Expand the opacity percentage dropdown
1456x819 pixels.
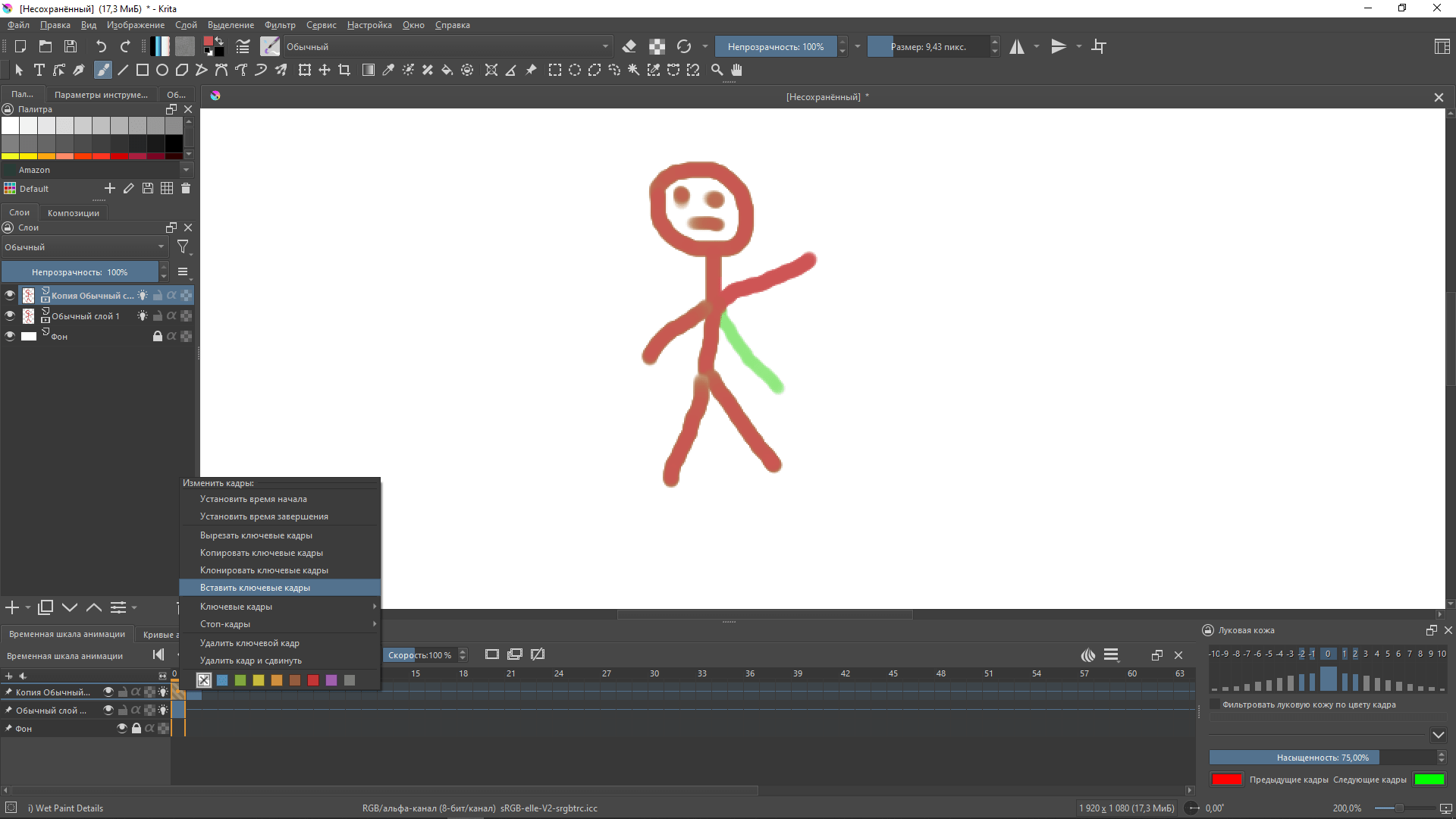pos(857,46)
